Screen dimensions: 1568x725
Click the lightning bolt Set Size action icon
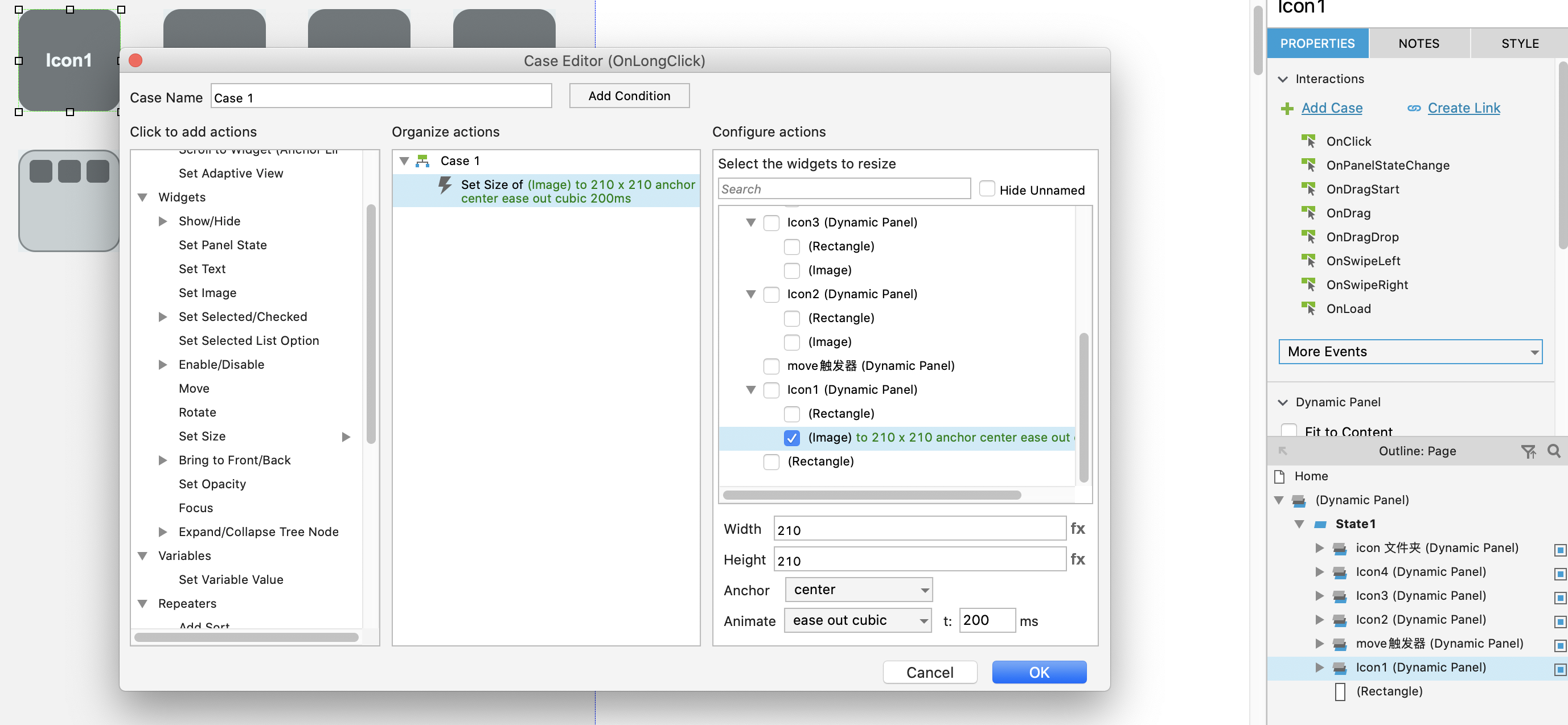click(x=445, y=185)
